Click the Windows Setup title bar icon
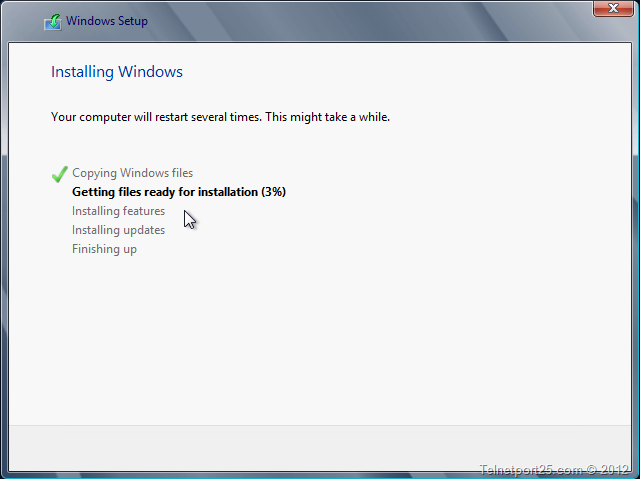640x479 pixels. pos(53,22)
